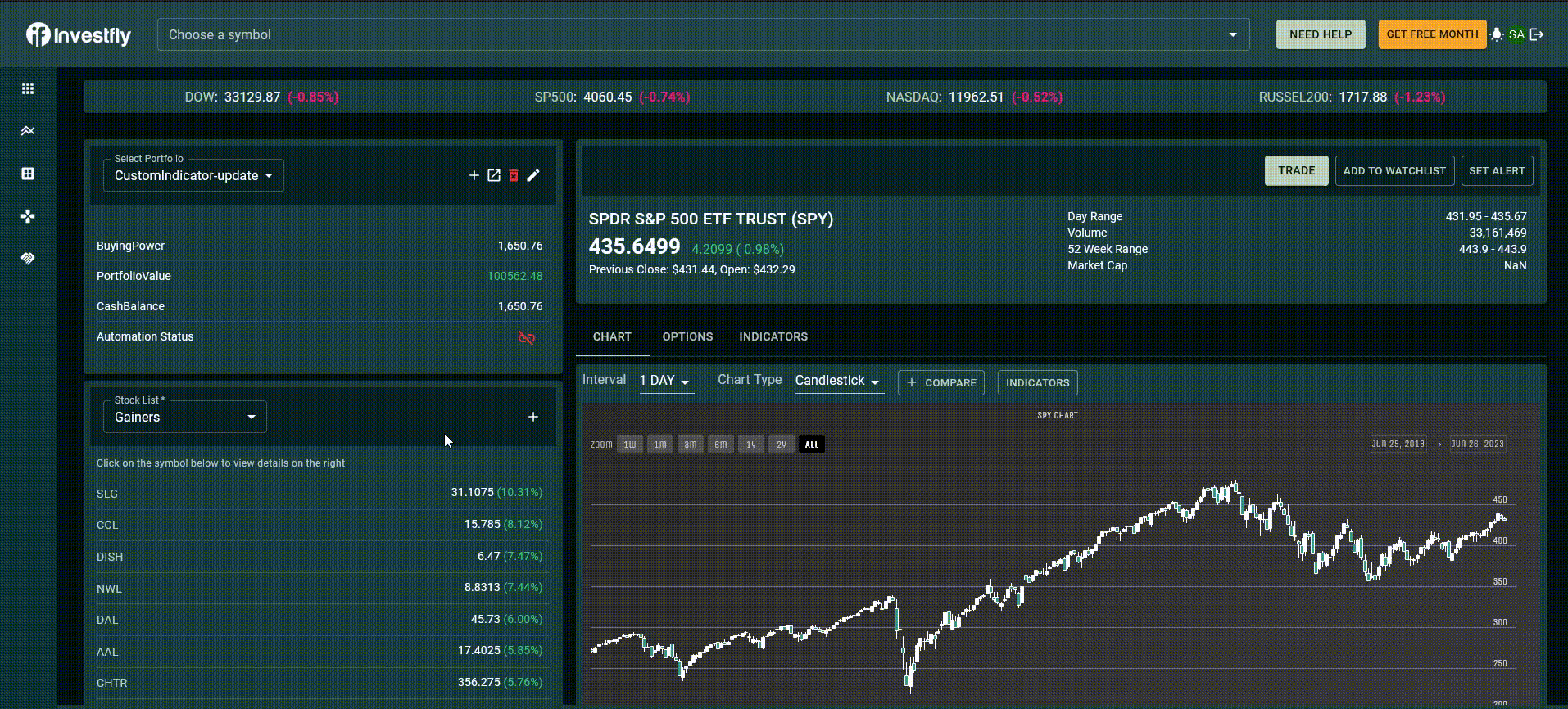Set chart zoom to 1w
This screenshot has height=709, width=1568.
point(629,445)
